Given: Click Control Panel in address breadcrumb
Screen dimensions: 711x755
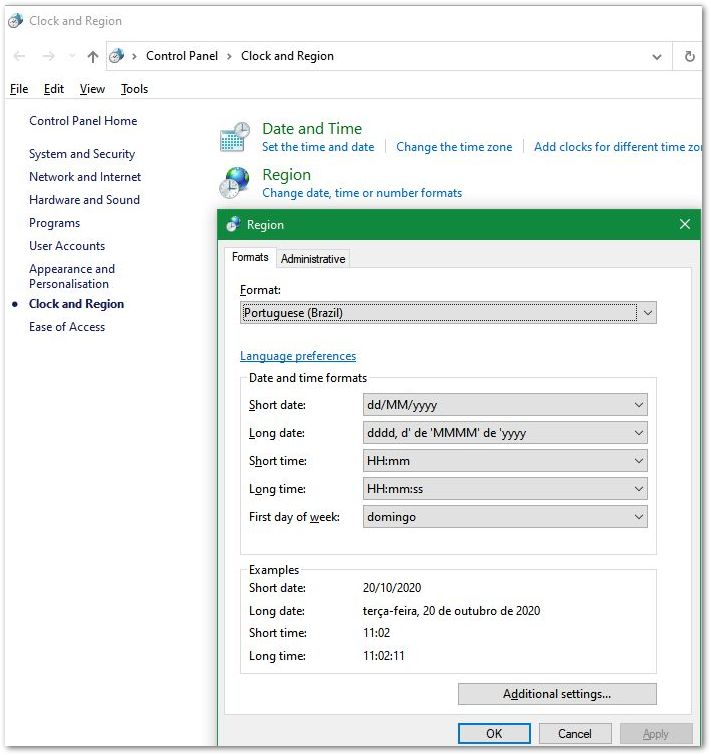Looking at the screenshot, I should [x=182, y=56].
